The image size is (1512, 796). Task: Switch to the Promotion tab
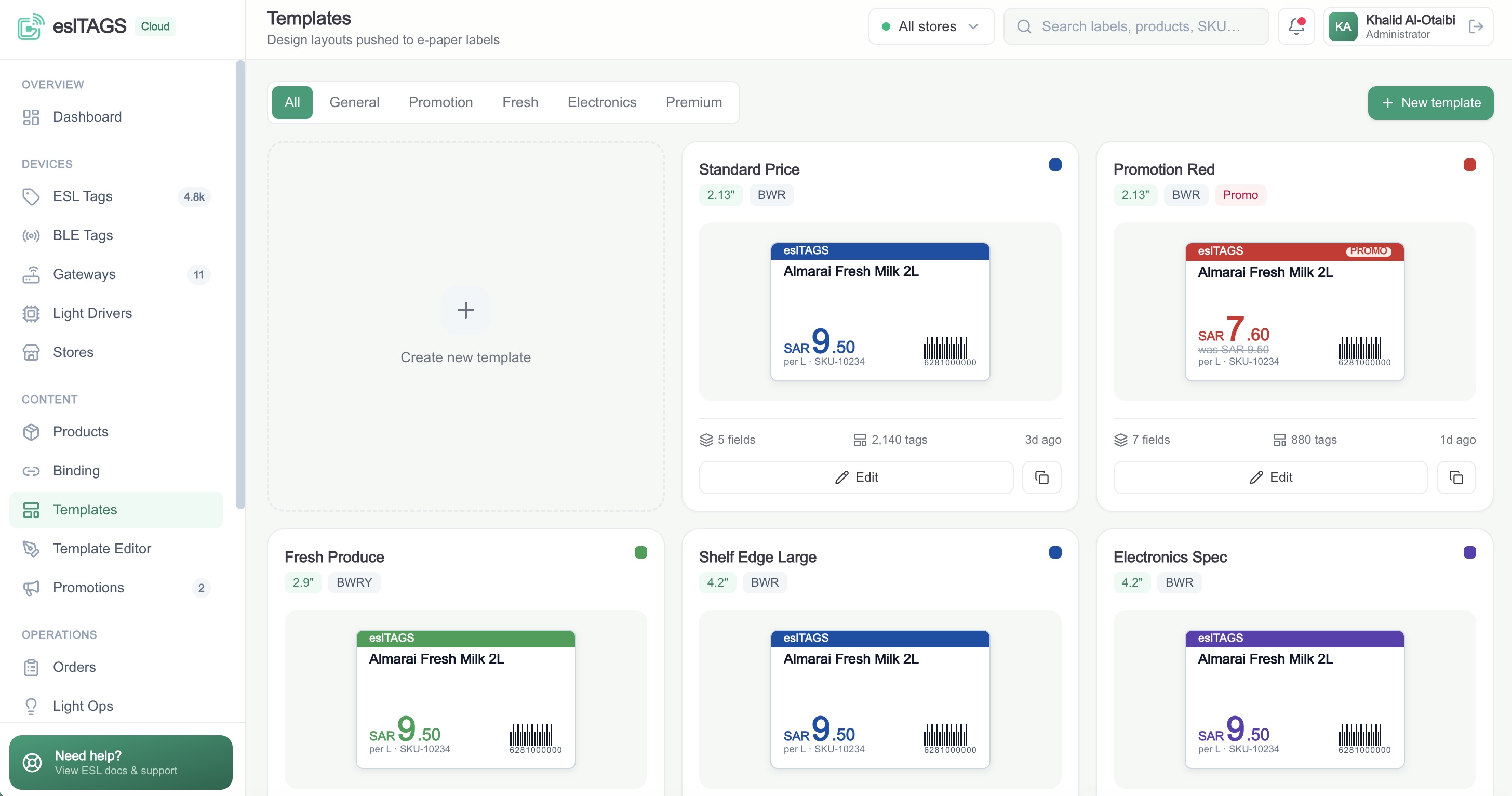tap(441, 103)
